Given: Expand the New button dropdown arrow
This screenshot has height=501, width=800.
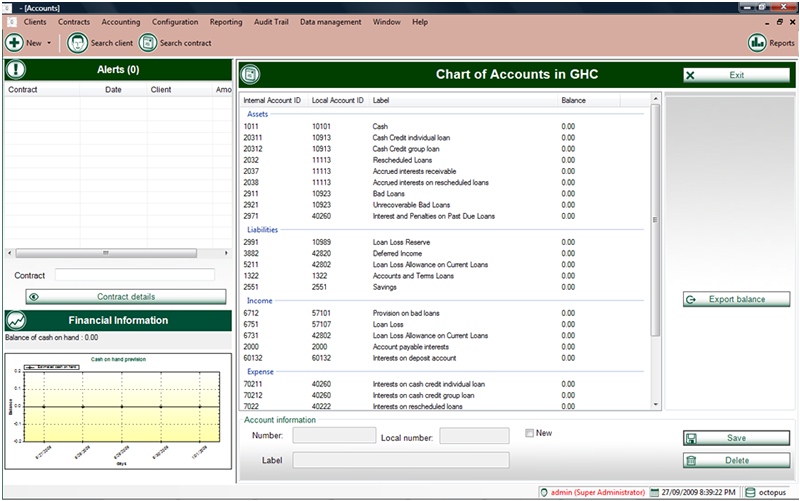Looking at the screenshot, I should coord(50,44).
